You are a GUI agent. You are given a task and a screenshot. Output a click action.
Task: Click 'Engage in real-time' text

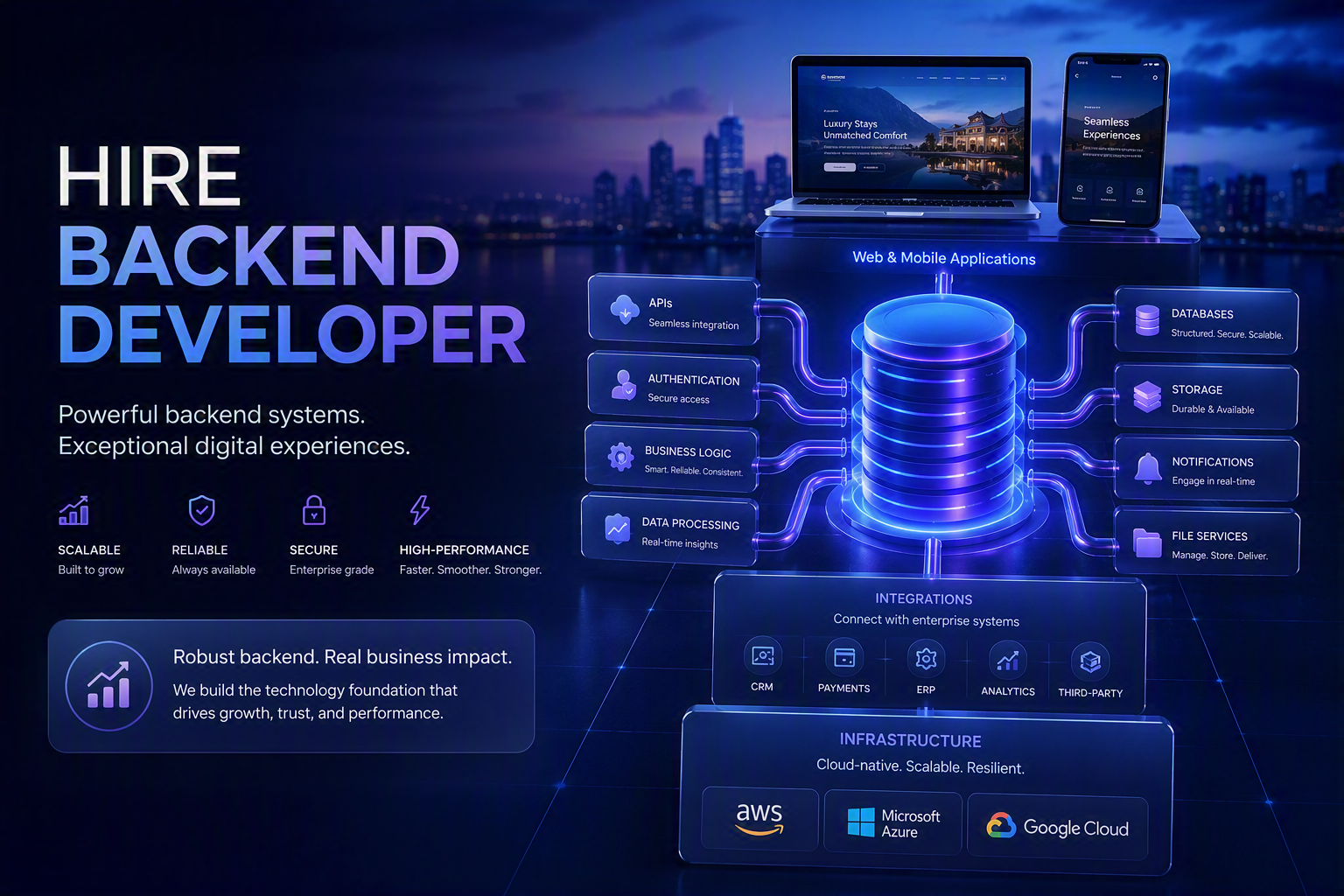click(x=1214, y=481)
